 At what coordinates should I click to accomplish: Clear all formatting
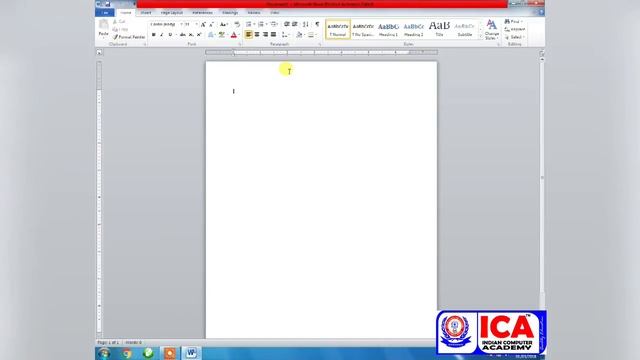click(x=237, y=24)
